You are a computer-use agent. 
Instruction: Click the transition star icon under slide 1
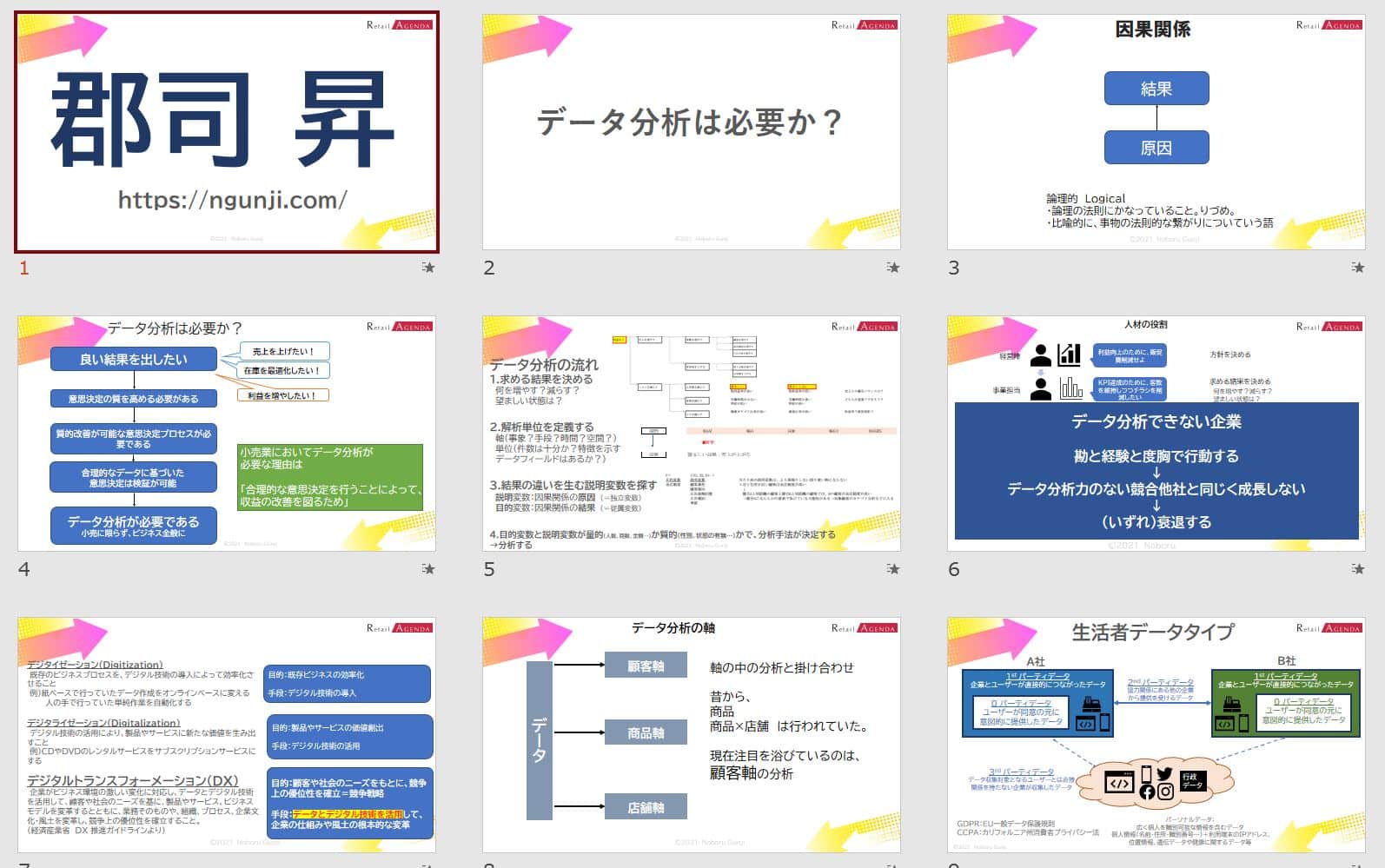(428, 268)
